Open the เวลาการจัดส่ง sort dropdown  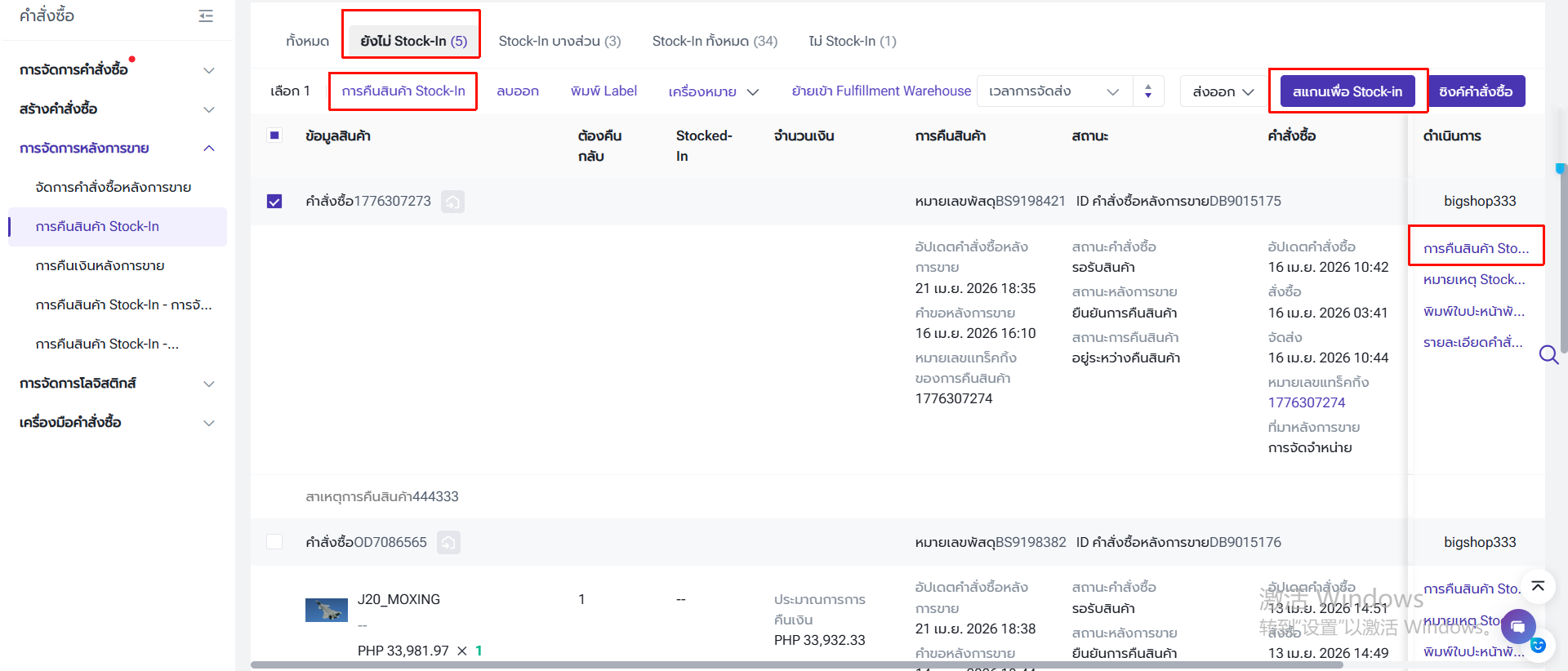coord(1054,91)
